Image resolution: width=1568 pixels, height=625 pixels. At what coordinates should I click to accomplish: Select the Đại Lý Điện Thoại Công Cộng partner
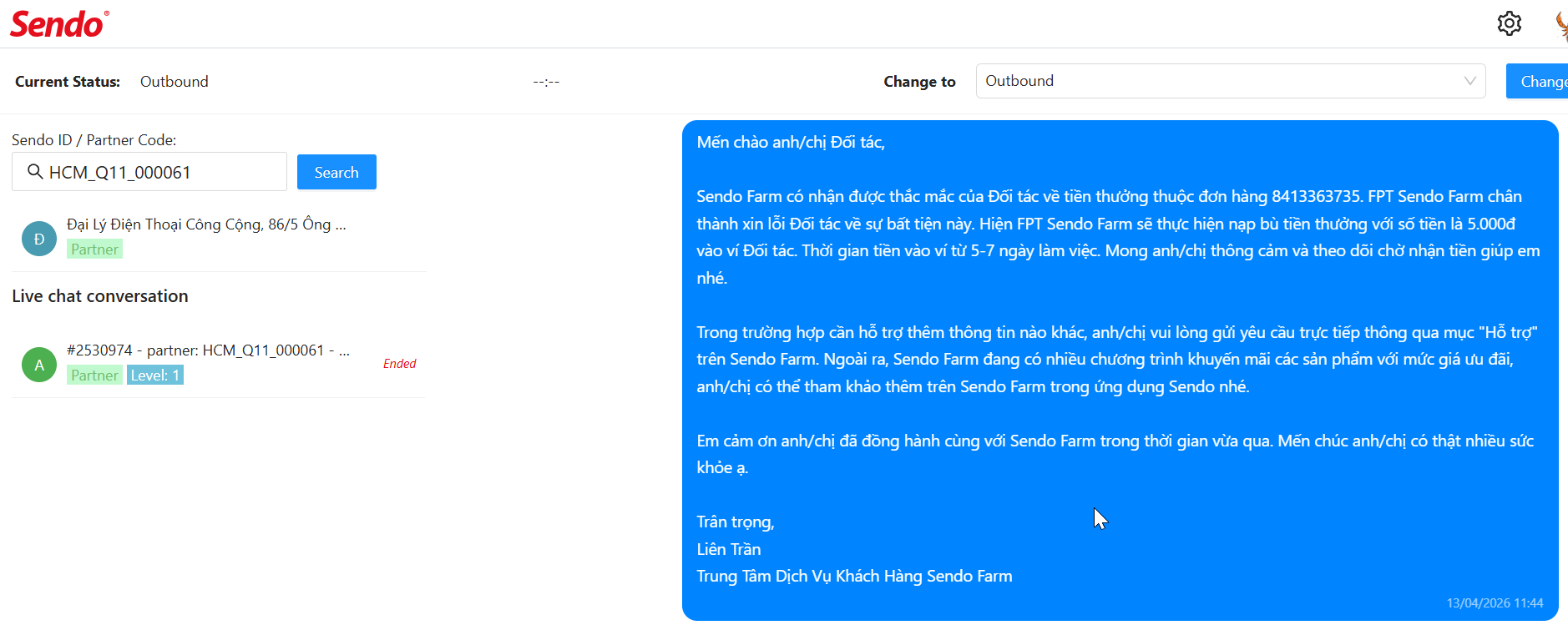tap(206, 224)
